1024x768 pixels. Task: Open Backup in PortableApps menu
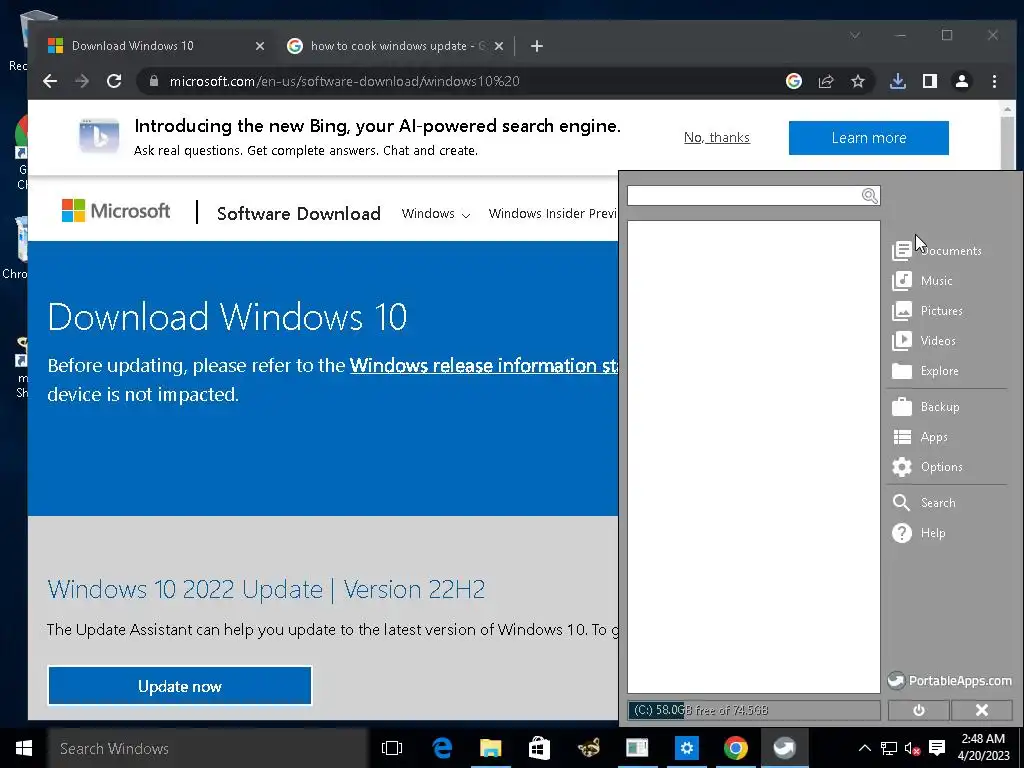click(x=925, y=407)
